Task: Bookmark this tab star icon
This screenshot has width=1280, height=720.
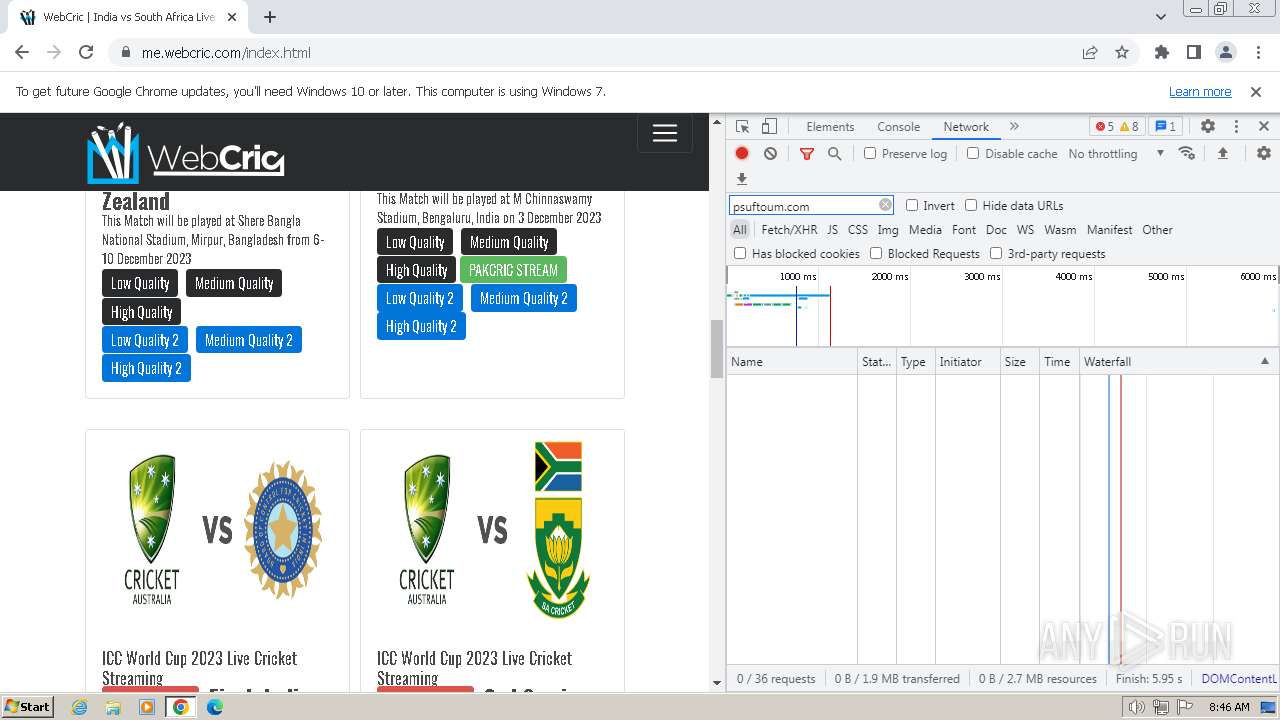Action: pos(1122,53)
